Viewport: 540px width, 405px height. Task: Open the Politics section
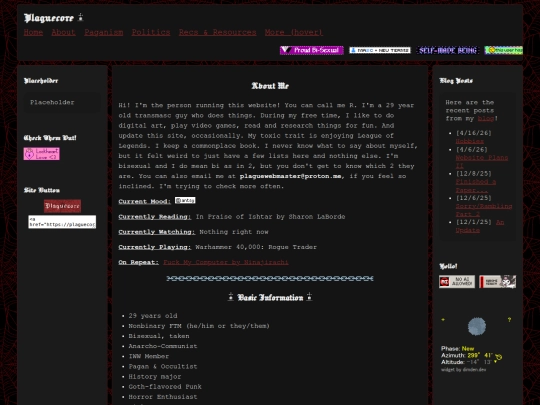click(x=151, y=32)
